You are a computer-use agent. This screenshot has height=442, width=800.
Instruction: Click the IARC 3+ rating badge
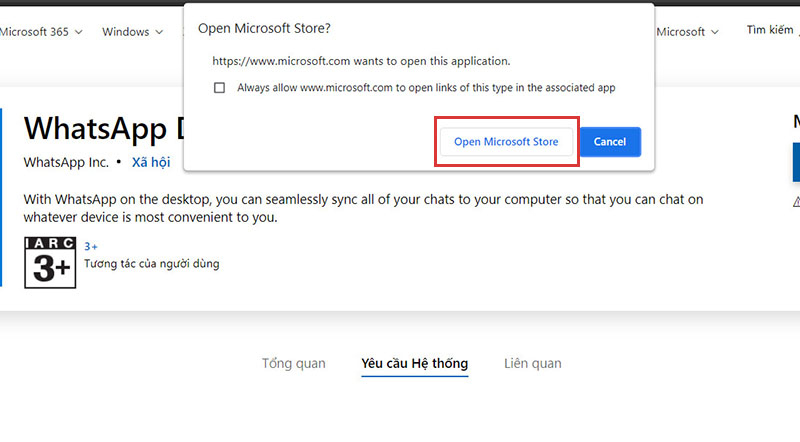[x=50, y=262]
